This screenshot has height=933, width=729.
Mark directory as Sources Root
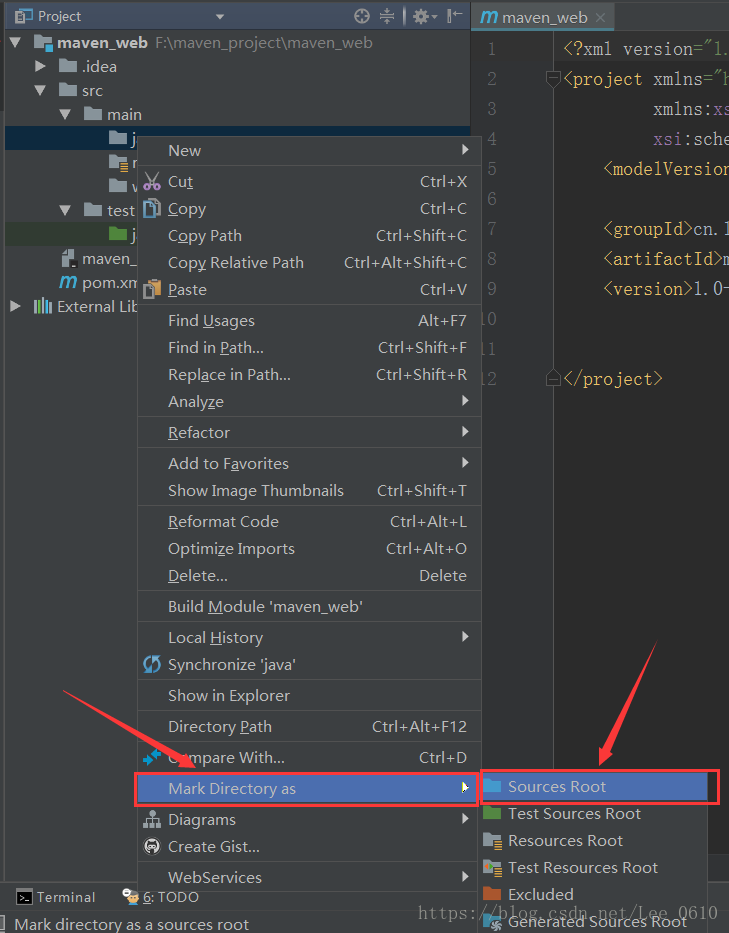tap(594, 787)
